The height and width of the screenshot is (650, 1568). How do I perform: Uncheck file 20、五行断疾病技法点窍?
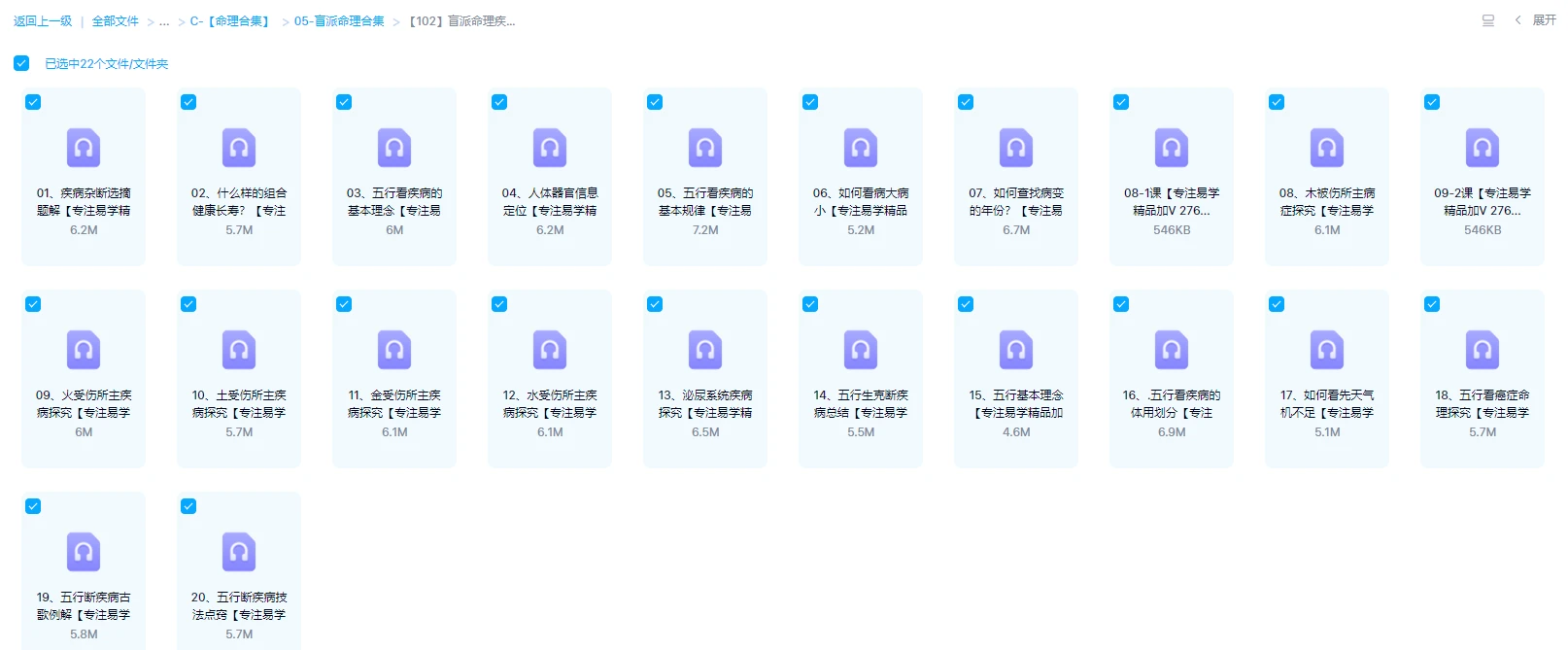click(x=188, y=506)
